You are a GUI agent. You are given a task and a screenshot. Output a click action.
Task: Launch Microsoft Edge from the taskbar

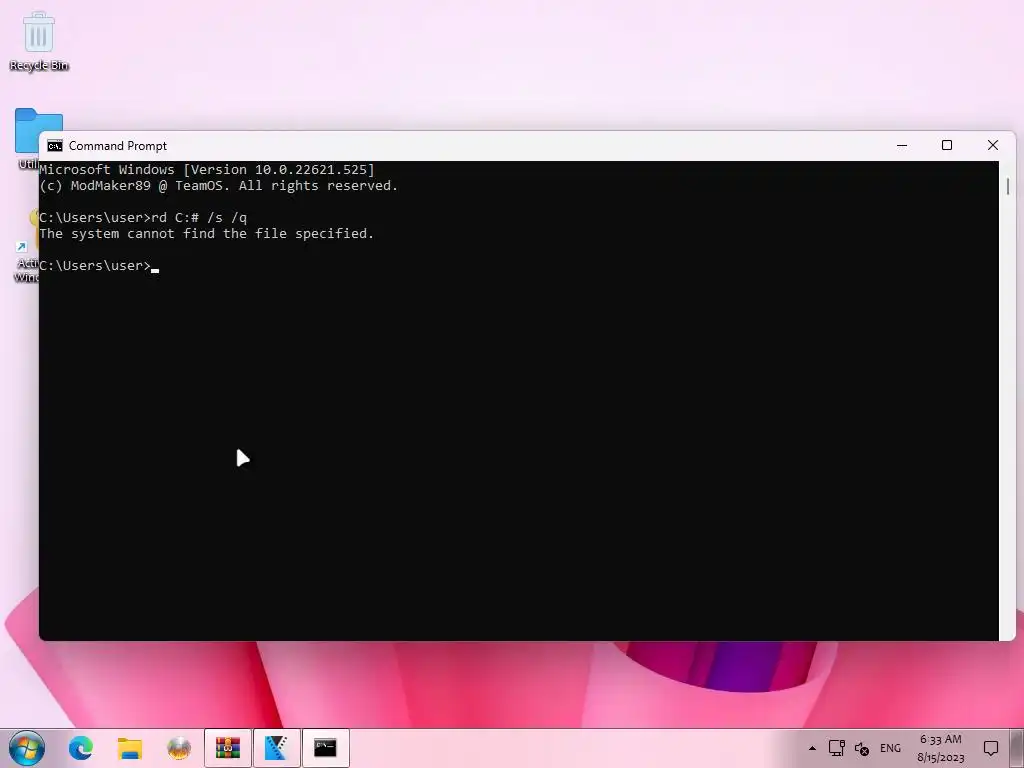click(81, 748)
